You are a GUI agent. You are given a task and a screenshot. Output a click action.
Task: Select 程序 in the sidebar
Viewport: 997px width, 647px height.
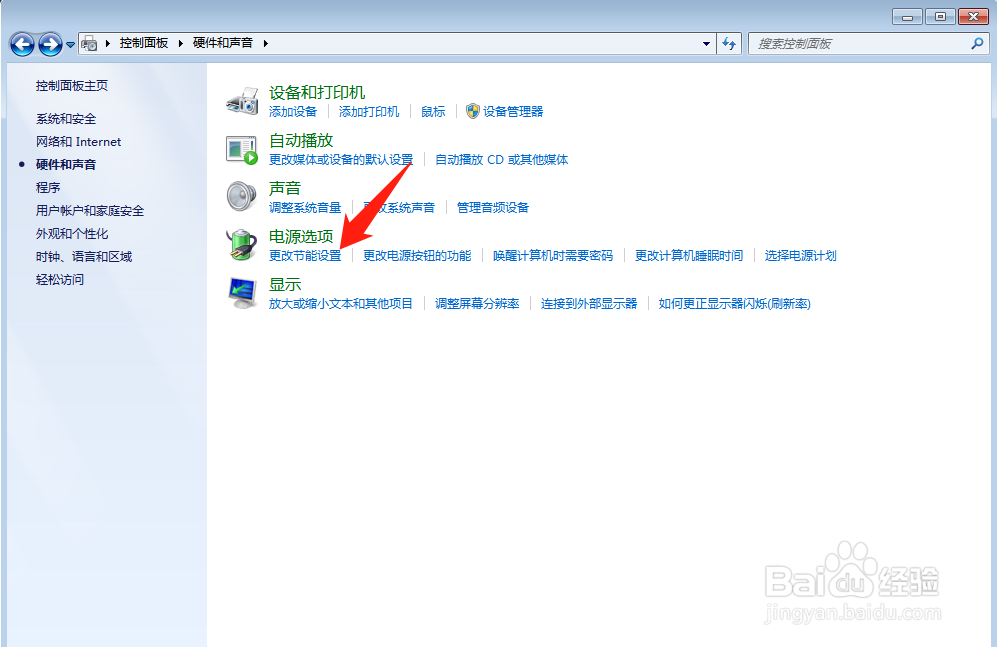(46, 187)
